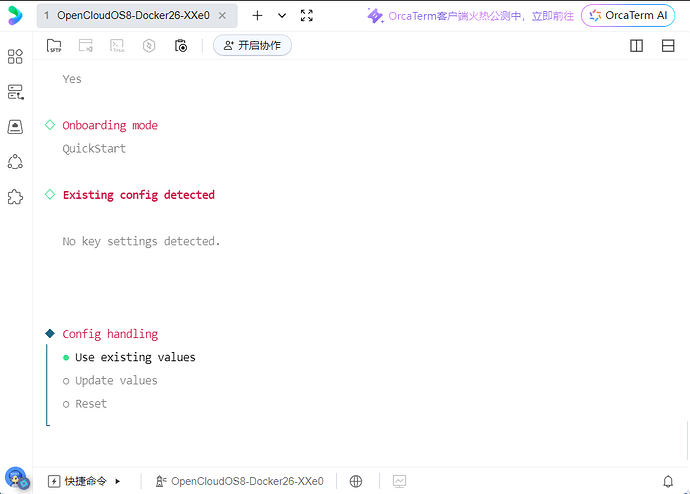Click No key settings detected text
The height and width of the screenshot is (494, 690).
tap(141, 242)
